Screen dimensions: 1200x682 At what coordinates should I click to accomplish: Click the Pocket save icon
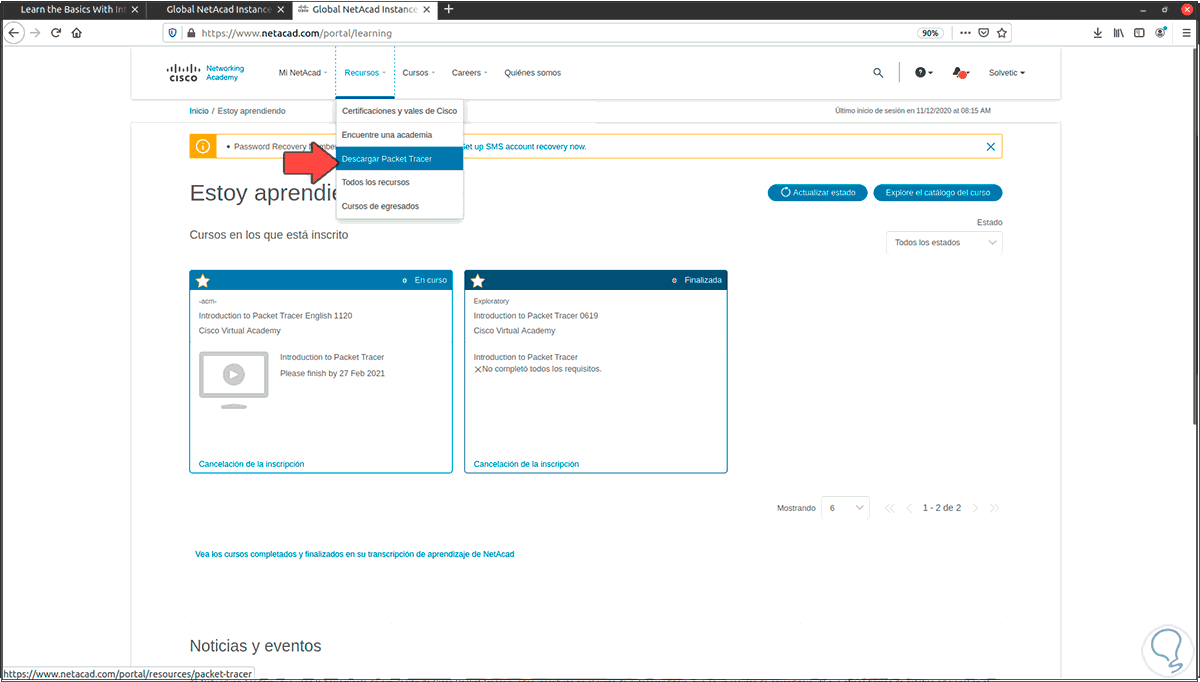(984, 33)
